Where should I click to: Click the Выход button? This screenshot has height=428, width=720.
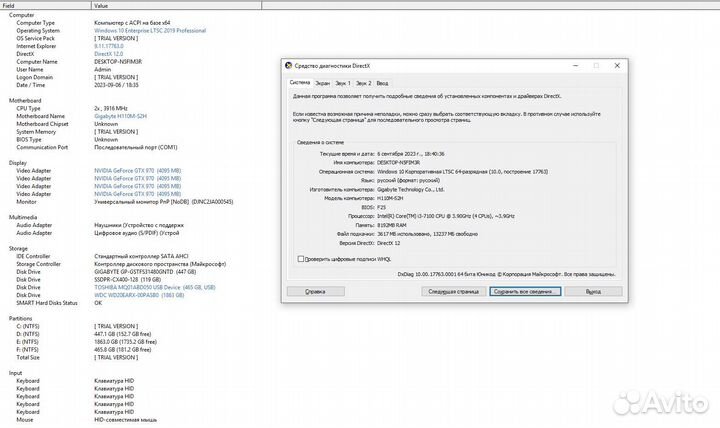[593, 292]
